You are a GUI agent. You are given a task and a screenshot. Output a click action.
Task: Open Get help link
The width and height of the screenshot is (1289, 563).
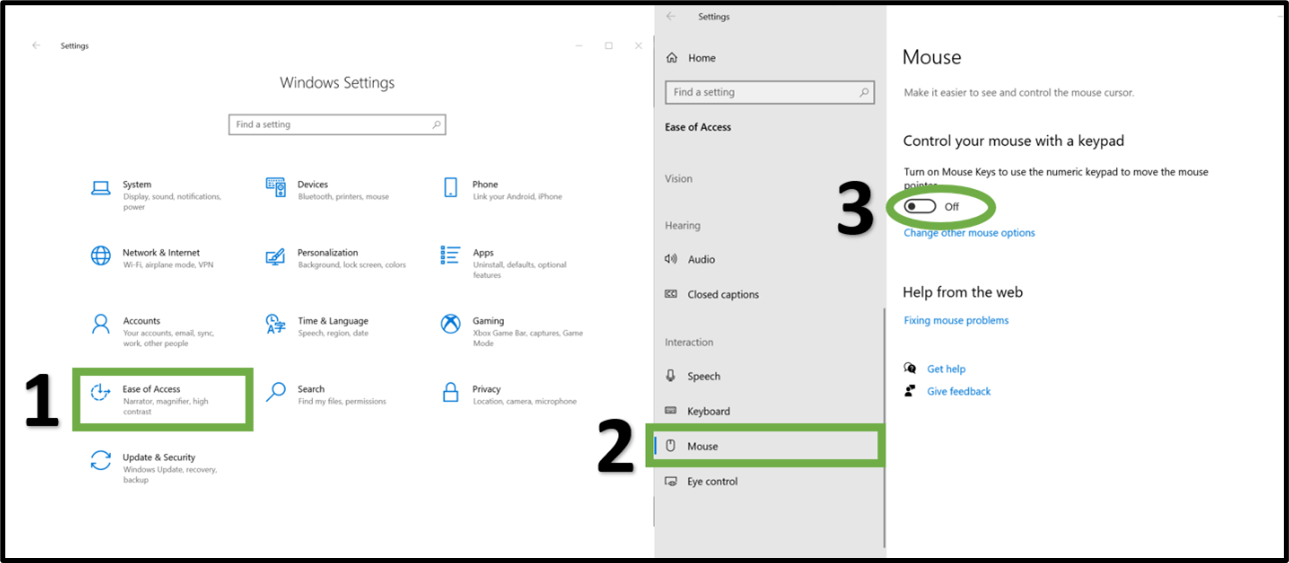click(946, 369)
